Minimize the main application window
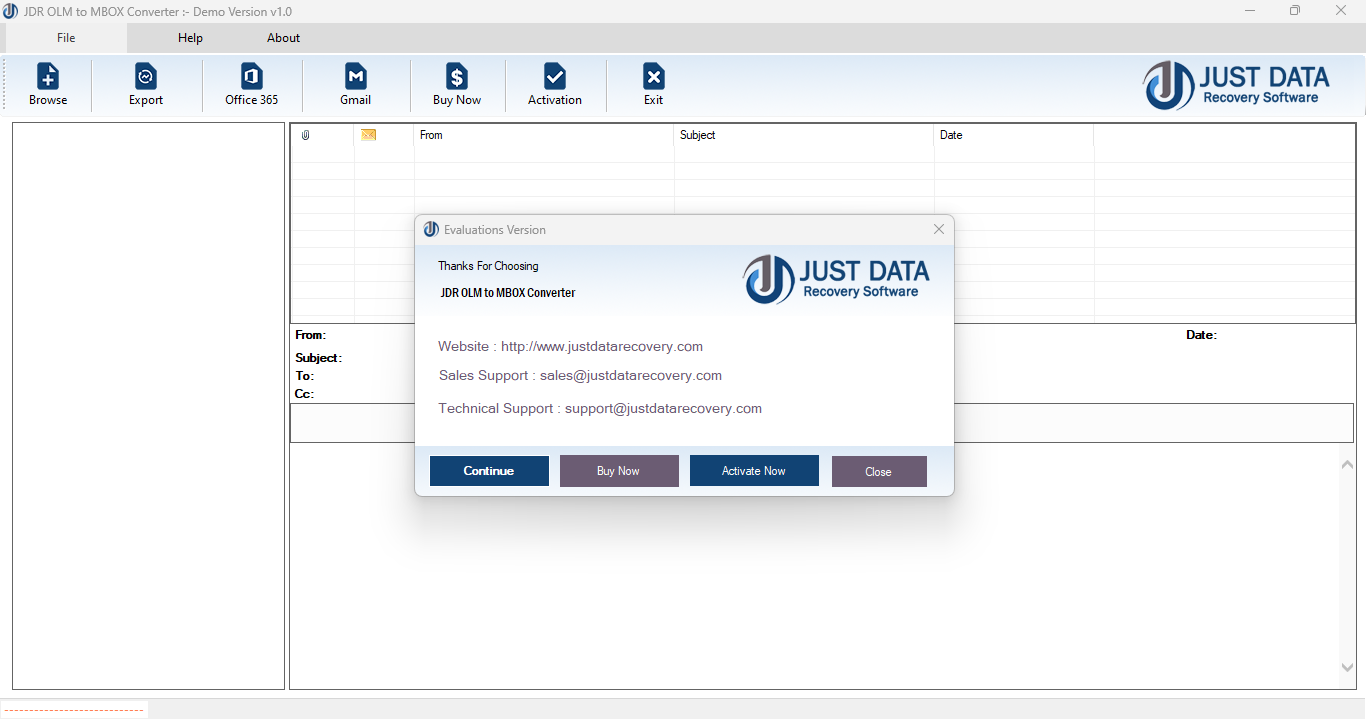The height and width of the screenshot is (720, 1366). tap(1250, 11)
